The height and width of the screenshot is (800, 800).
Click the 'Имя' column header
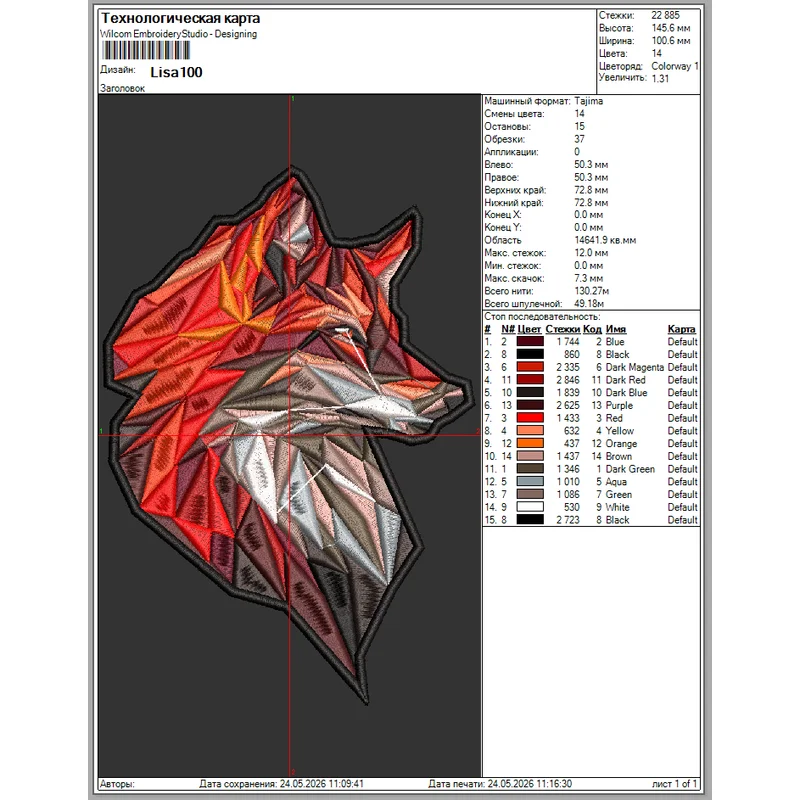click(615, 329)
